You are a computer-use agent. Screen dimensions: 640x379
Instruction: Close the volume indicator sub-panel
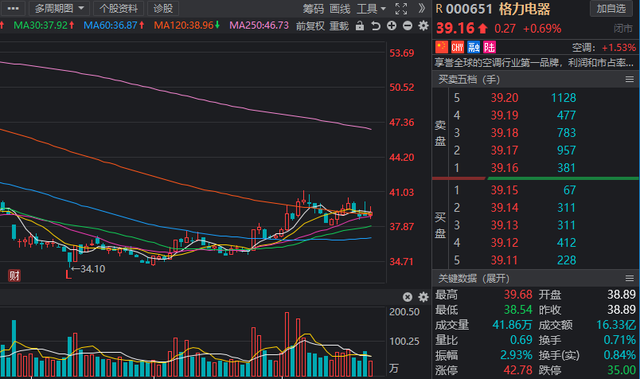407,297
